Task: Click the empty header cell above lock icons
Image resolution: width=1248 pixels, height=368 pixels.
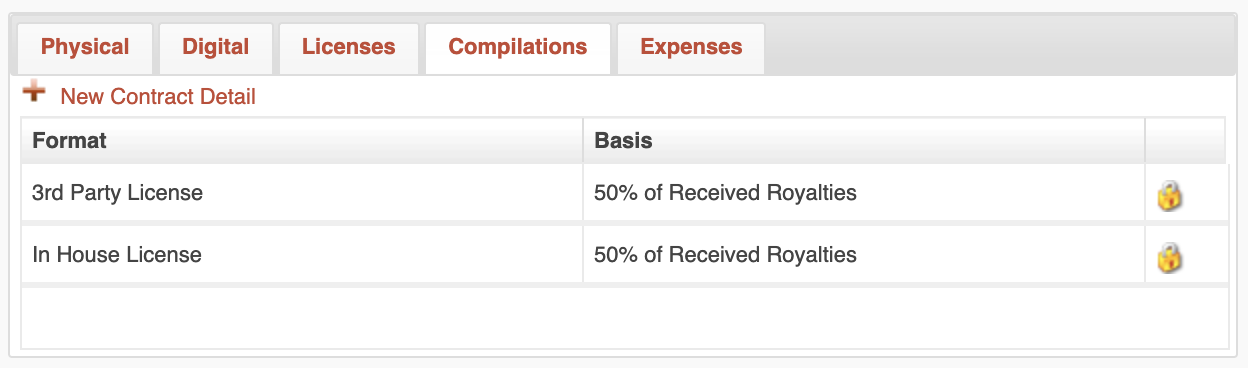Action: click(x=1185, y=140)
